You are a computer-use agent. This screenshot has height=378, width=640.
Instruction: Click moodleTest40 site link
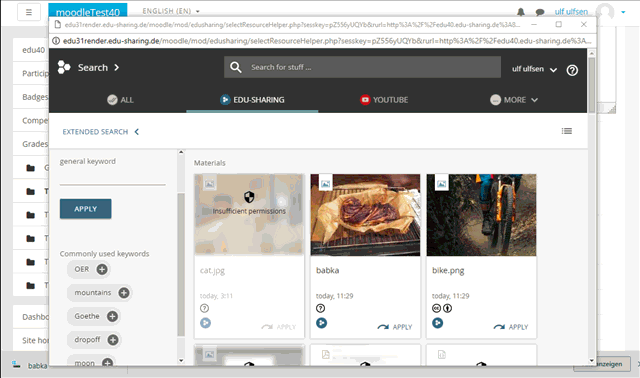tap(88, 12)
